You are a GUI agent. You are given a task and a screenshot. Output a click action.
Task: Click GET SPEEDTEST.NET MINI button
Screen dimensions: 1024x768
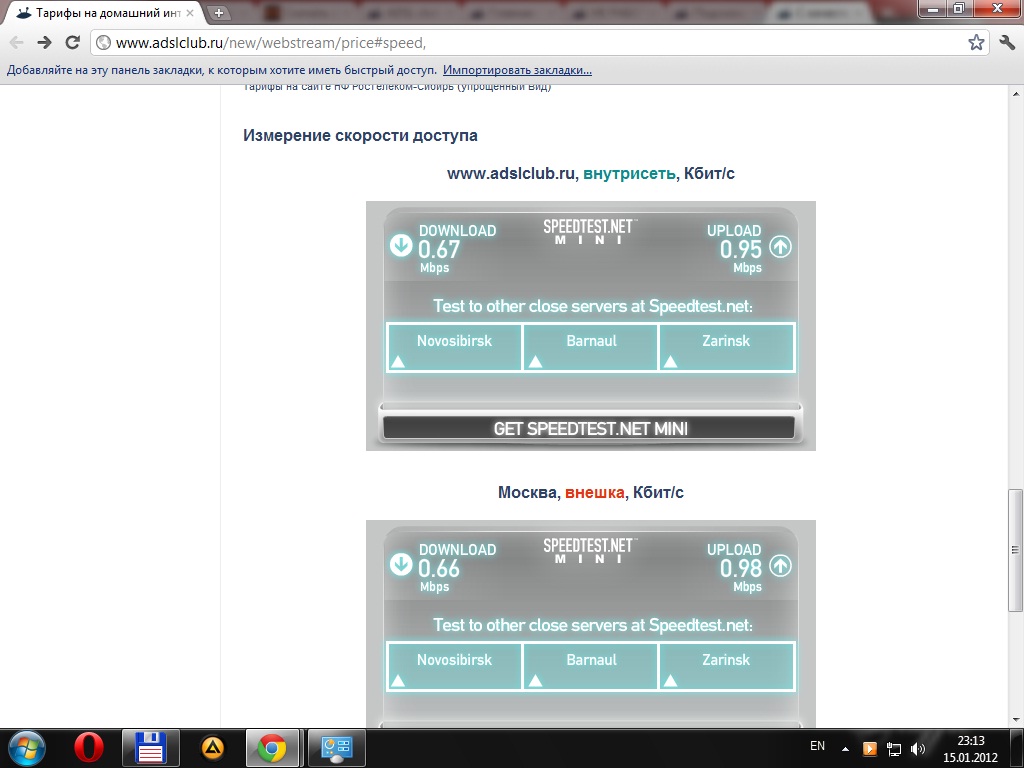point(590,428)
